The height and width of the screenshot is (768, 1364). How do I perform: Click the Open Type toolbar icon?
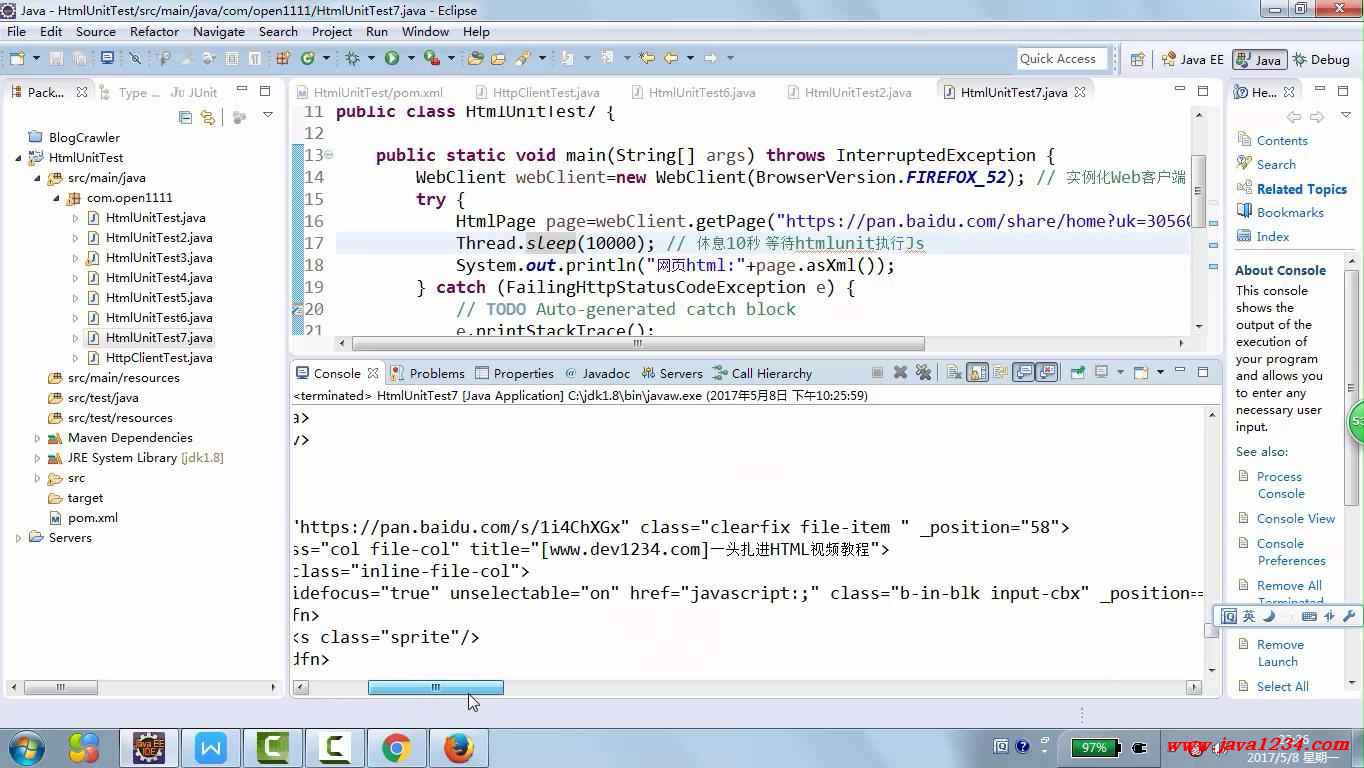[475, 58]
